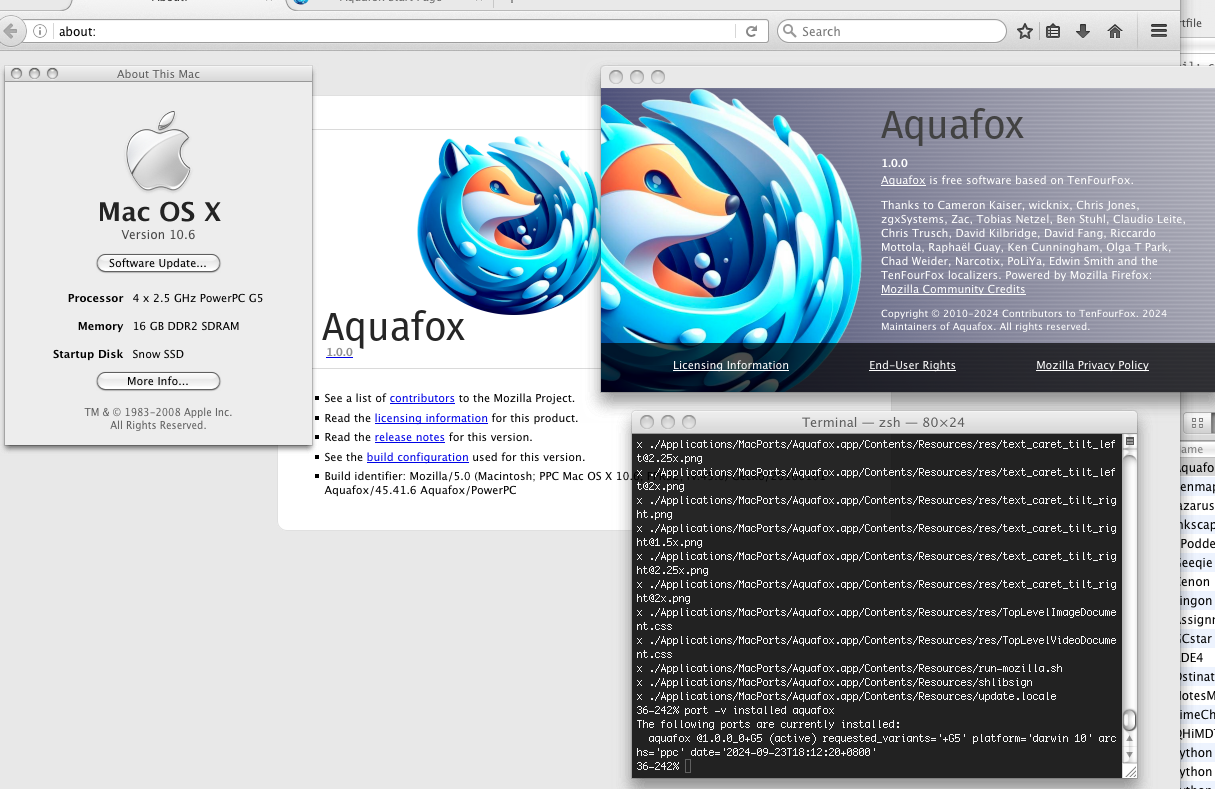The height and width of the screenshot is (789, 1215).
Task: Open the End-User Rights link
Action: point(911,365)
